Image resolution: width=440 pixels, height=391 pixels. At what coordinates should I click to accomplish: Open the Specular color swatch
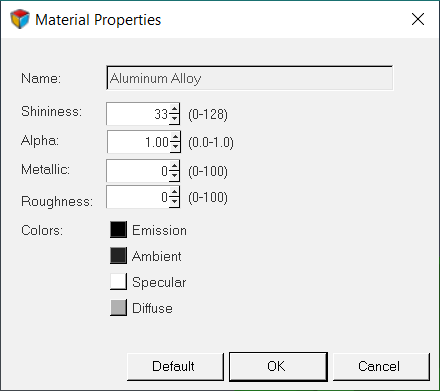118,281
